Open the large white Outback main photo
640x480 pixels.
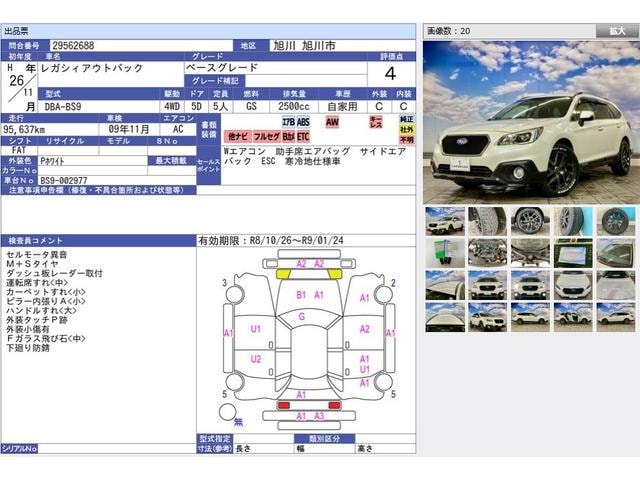(x=531, y=122)
